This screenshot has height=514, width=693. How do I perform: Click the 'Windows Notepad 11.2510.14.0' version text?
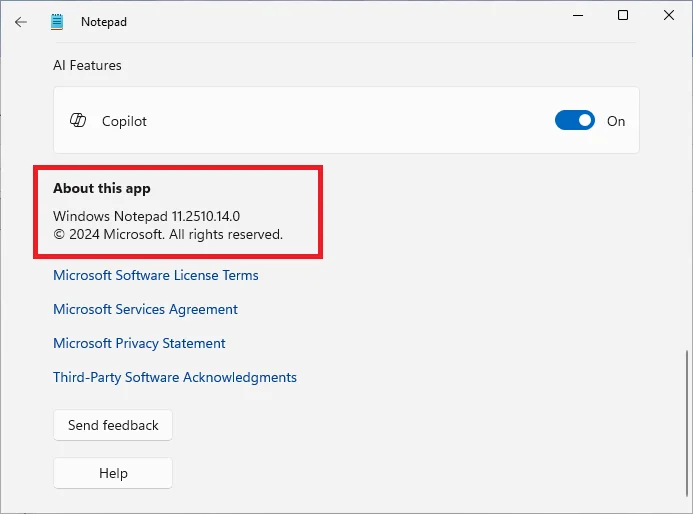(x=146, y=216)
